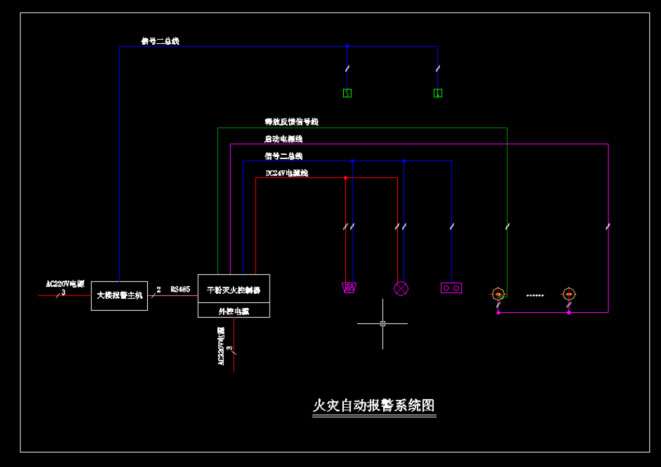Viewport: 661px width, 467px height.
Task: Select the left orange circular device symbol
Action: pos(497,294)
